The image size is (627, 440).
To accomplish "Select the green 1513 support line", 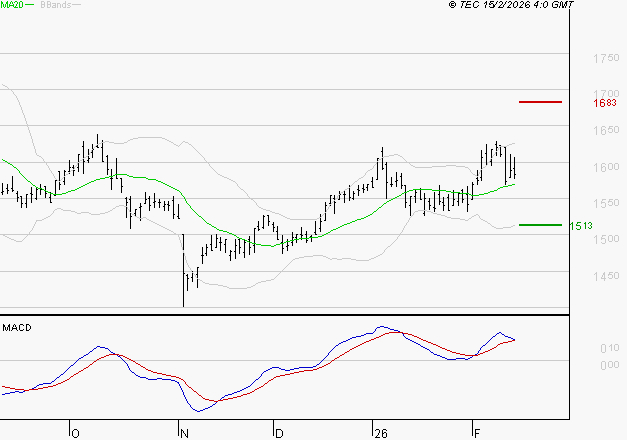I will (x=540, y=225).
